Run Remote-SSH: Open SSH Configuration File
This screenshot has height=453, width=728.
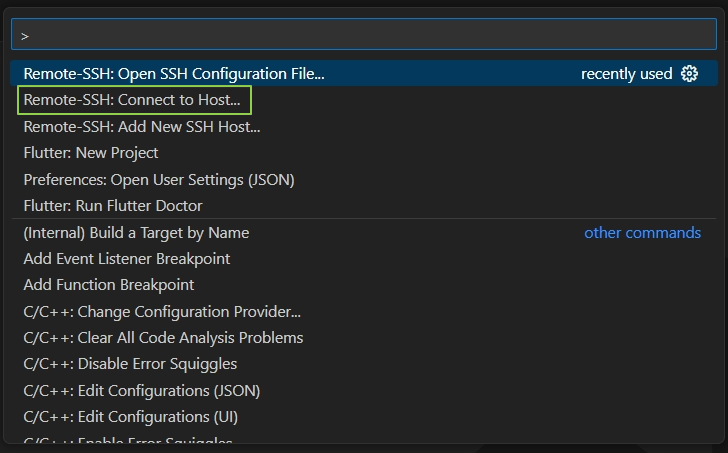point(364,73)
